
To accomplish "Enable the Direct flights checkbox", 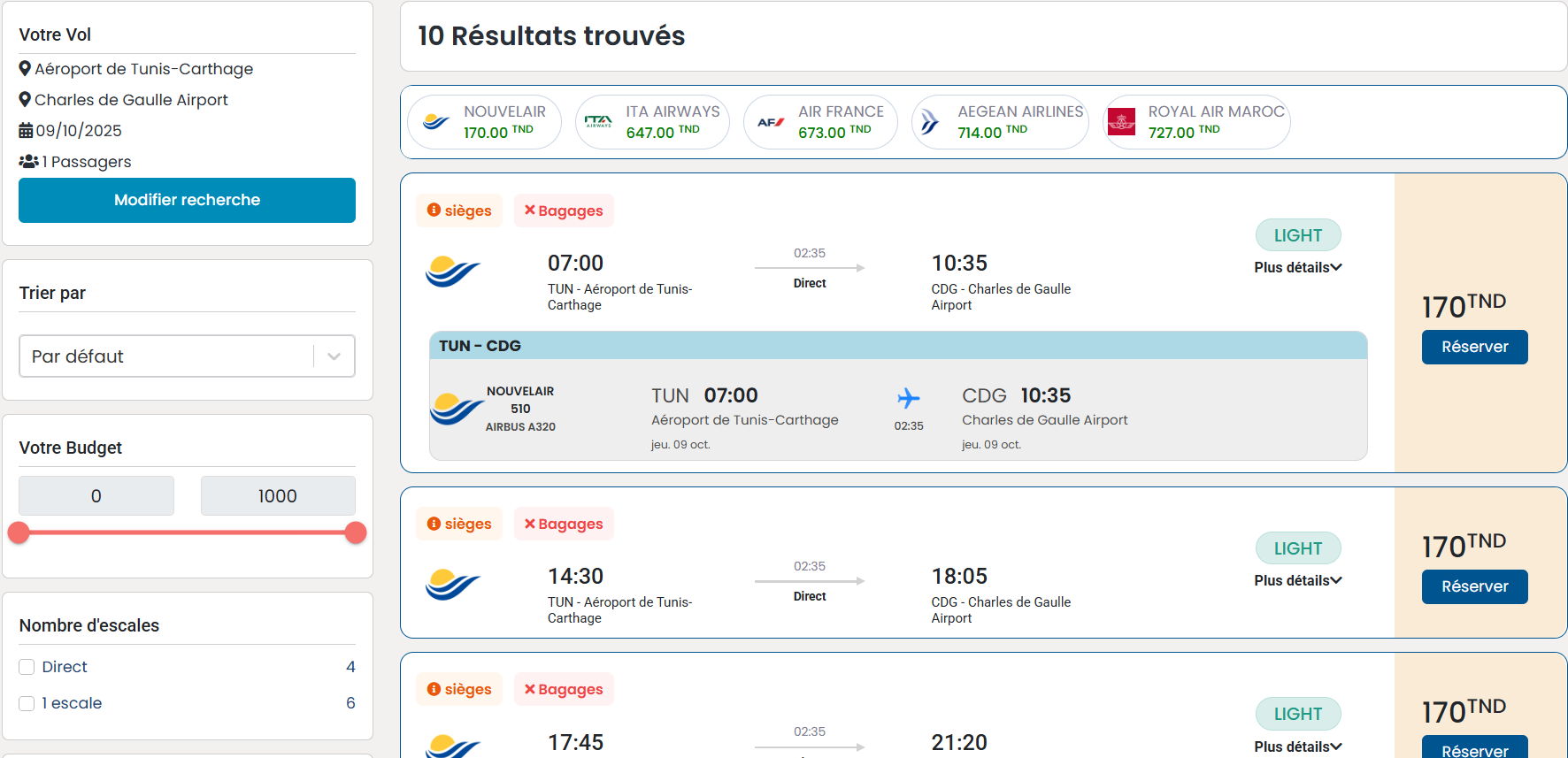I will click(27, 667).
